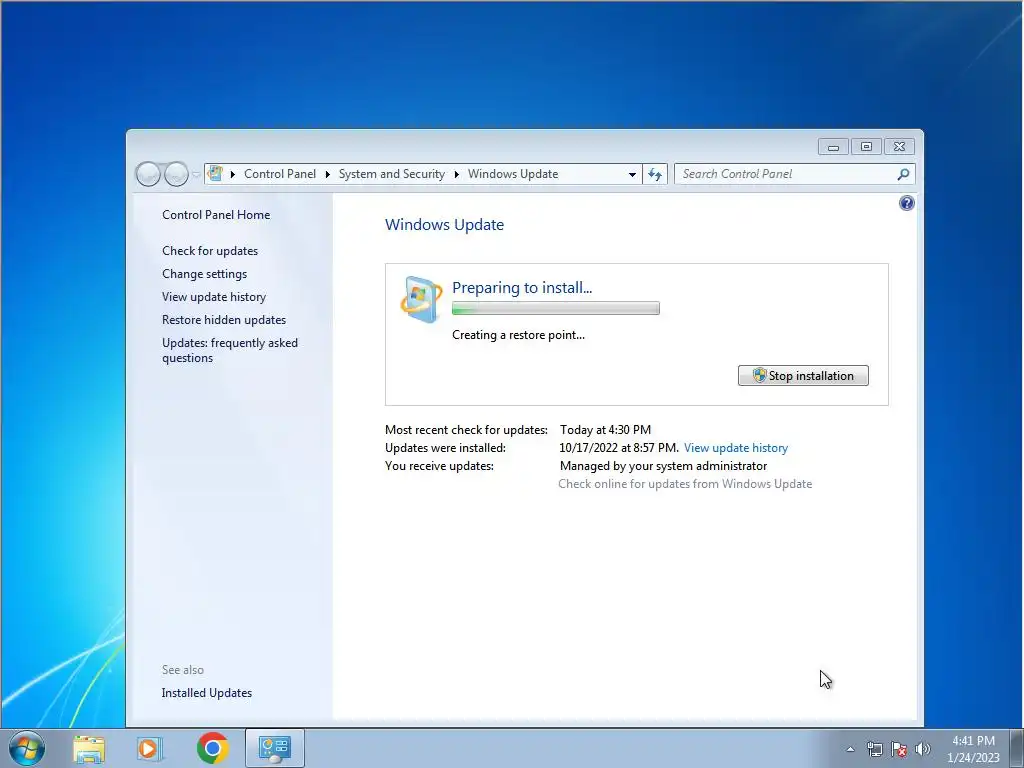
Task: Click the Control Panel taskbar button
Action: [275, 748]
